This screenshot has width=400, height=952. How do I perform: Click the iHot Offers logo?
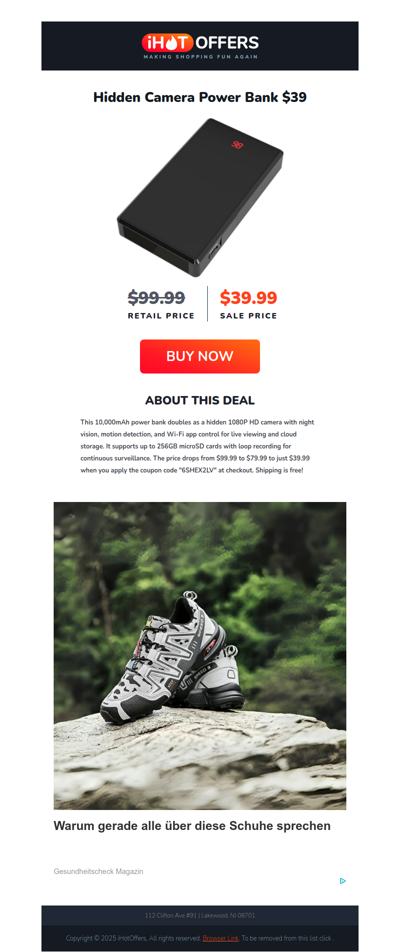pos(200,46)
